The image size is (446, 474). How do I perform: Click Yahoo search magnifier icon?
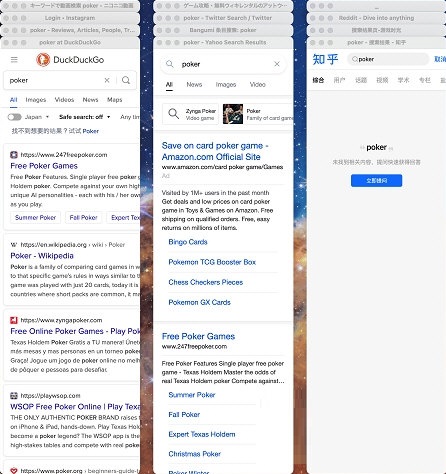[x=170, y=64]
